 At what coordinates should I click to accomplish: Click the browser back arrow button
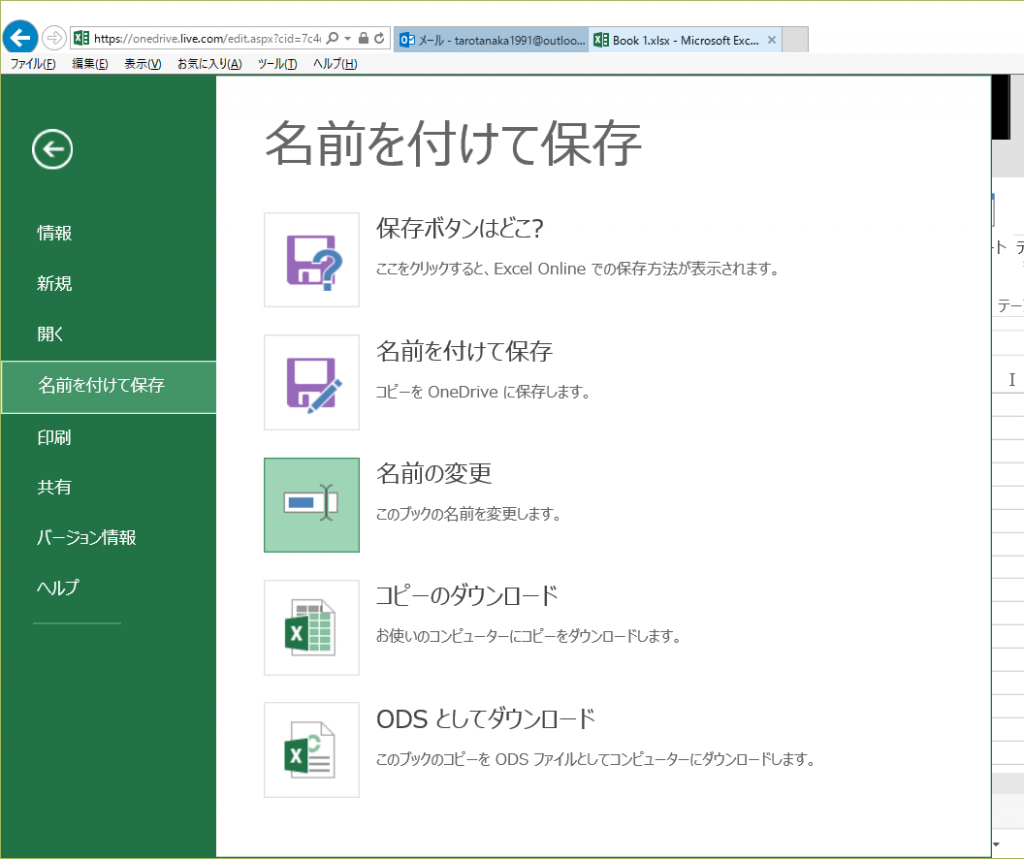(20, 37)
